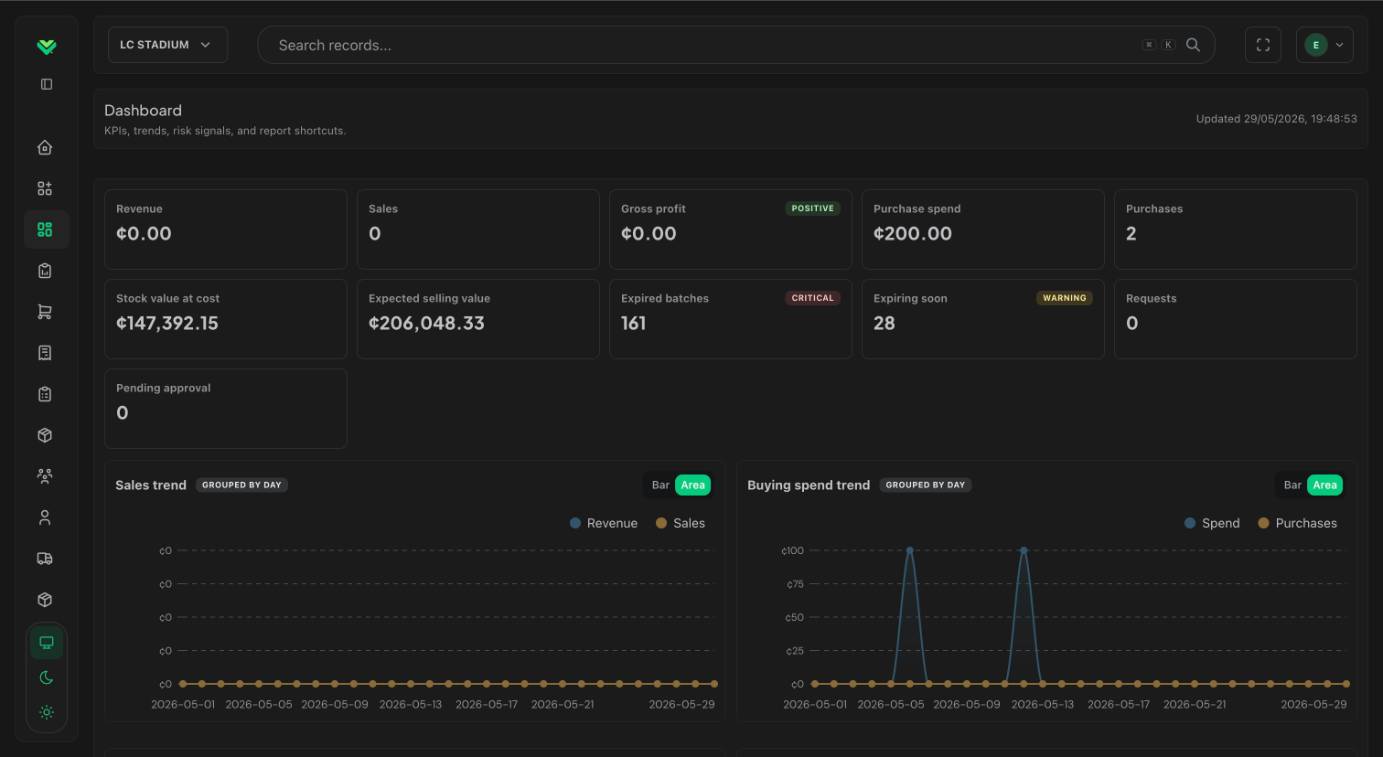Open the Stock value at cost card
1383x757 pixels.
[226, 319]
